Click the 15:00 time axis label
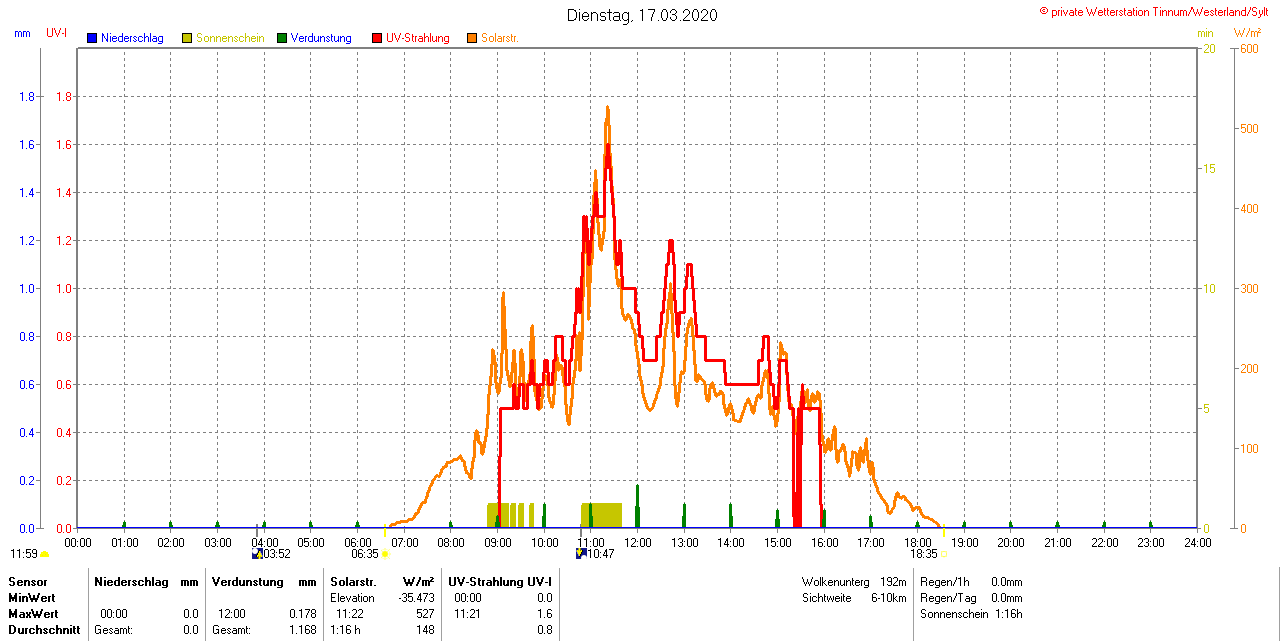Image resolution: width=1280 pixels, height=641 pixels. click(x=777, y=542)
